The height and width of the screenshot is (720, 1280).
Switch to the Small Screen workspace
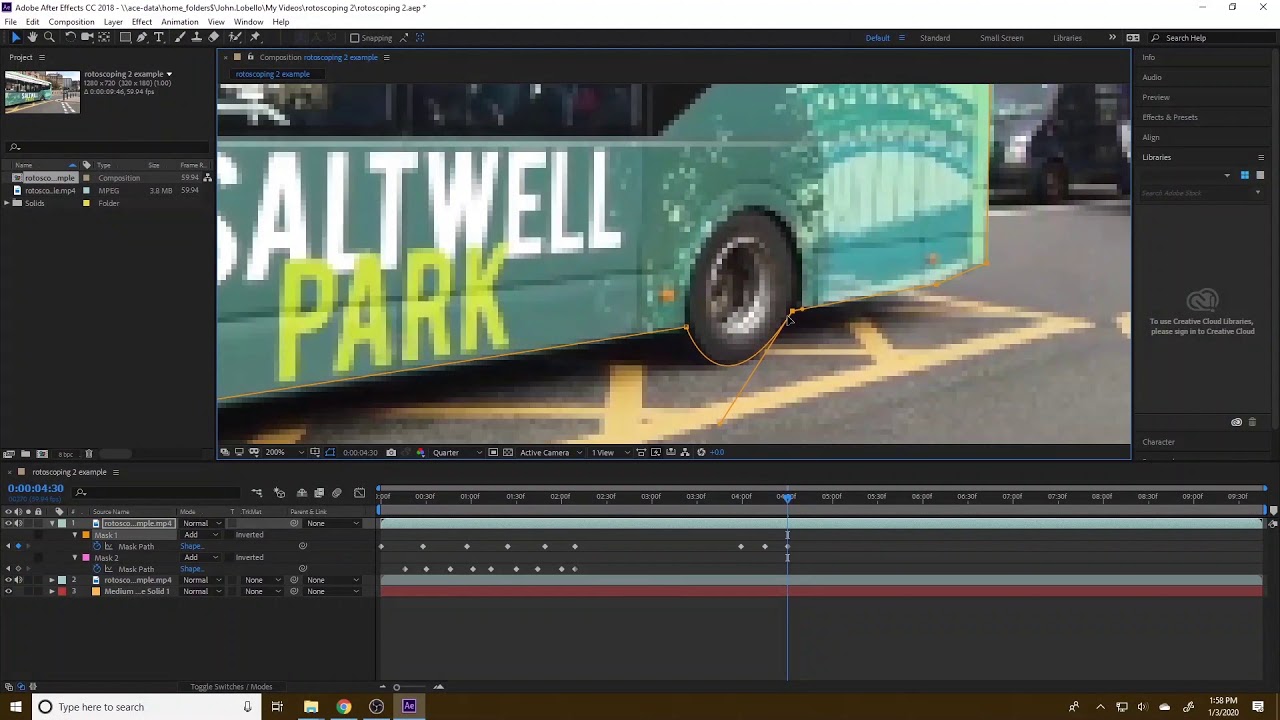coord(1001,38)
